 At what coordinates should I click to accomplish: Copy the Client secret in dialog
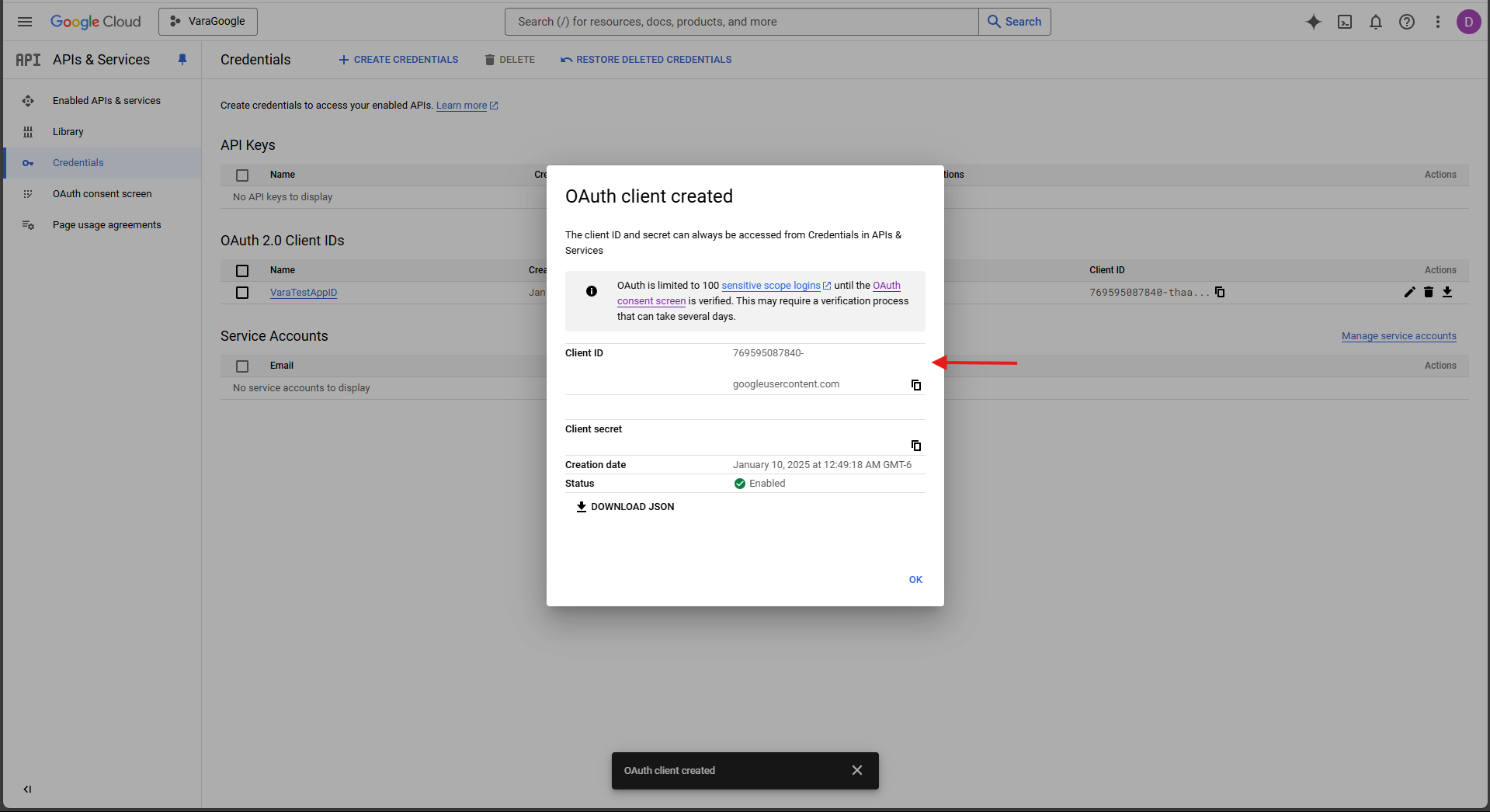pos(916,446)
